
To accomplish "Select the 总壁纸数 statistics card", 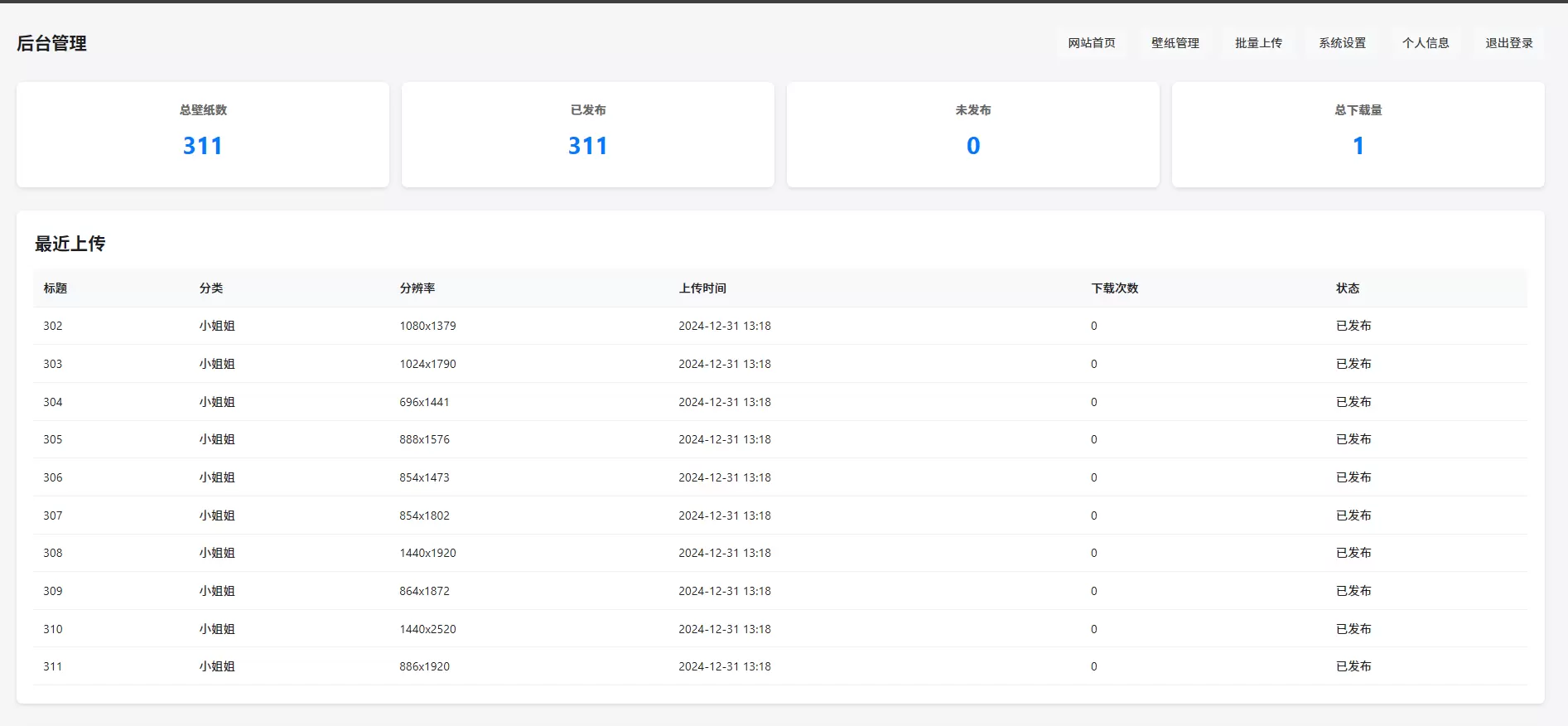I will [x=203, y=134].
